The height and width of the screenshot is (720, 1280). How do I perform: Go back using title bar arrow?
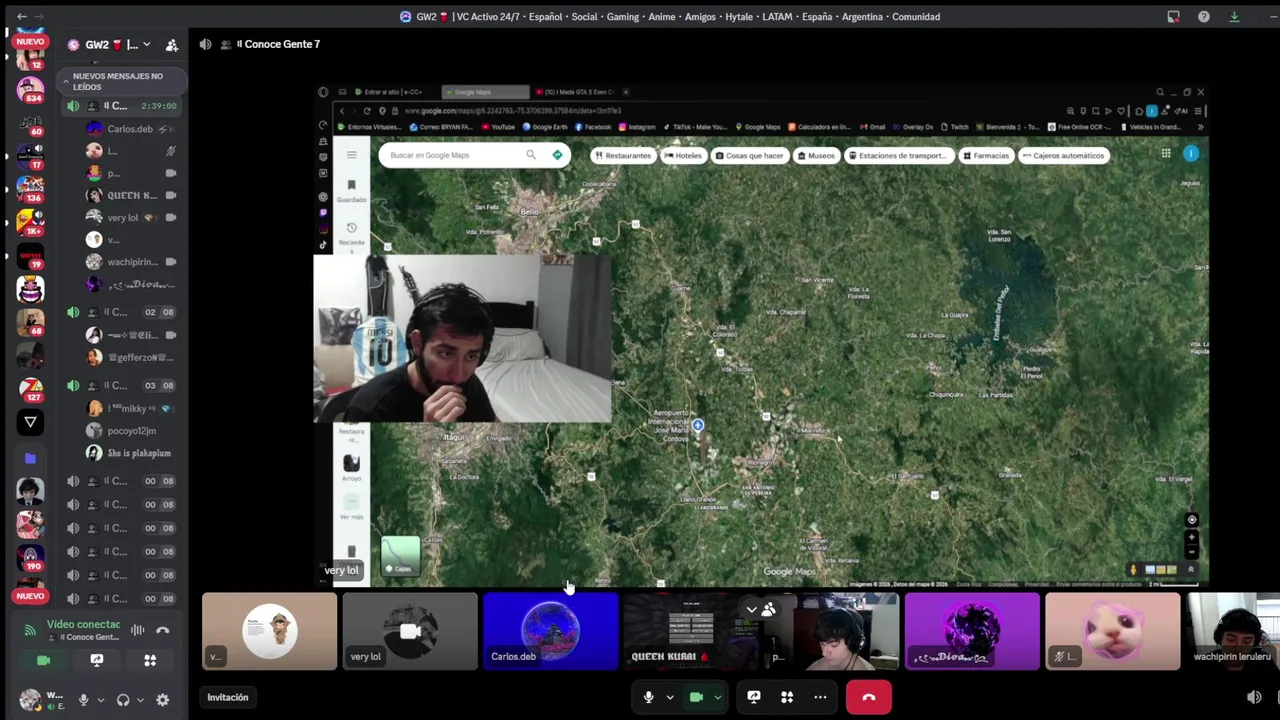click(22, 16)
